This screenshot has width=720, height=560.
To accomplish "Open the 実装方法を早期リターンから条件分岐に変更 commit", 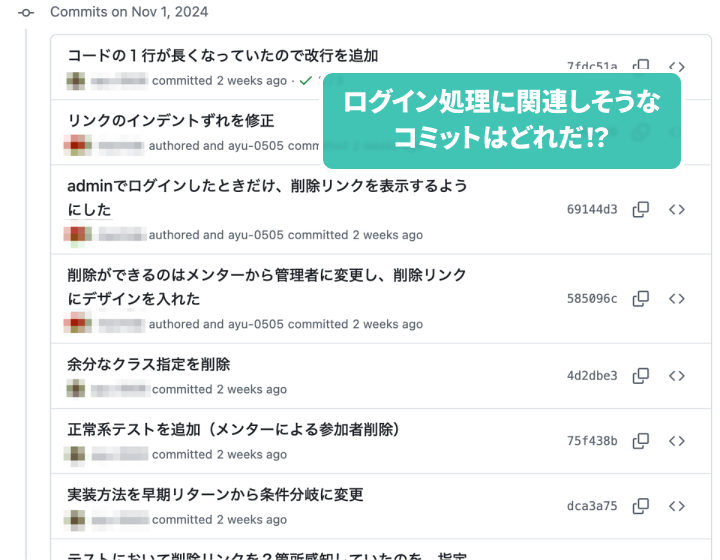I will [x=215, y=495].
